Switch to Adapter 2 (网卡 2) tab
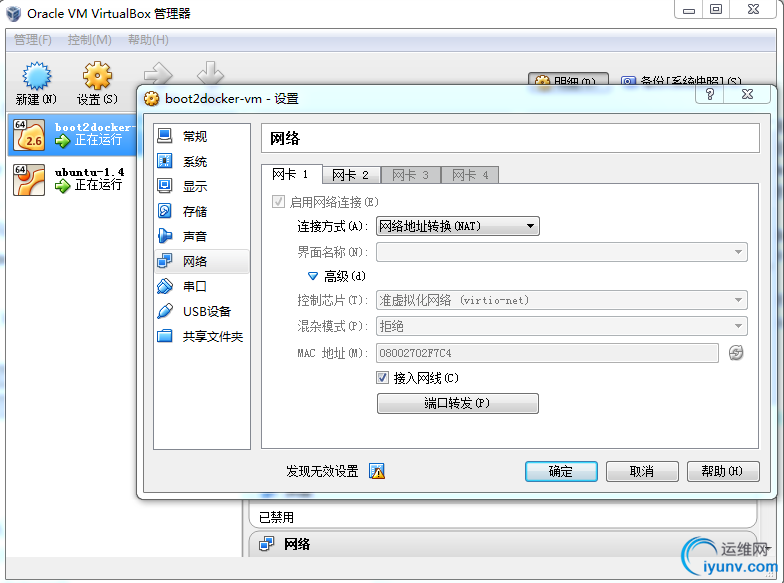This screenshot has height=583, width=784. (350, 175)
